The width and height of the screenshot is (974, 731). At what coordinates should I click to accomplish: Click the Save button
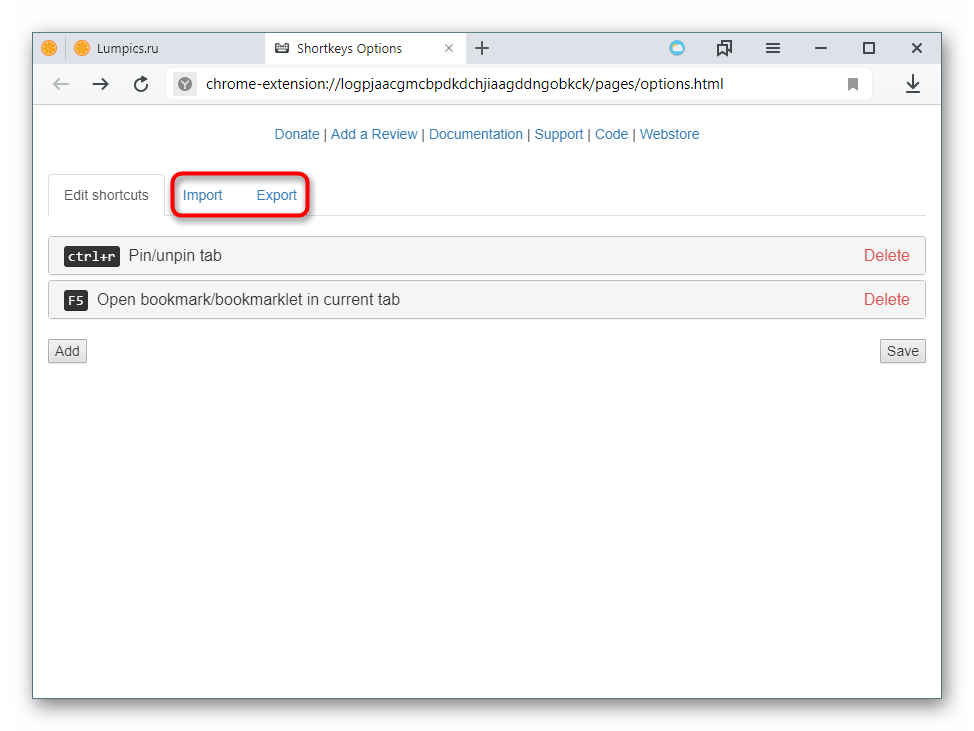(x=903, y=351)
